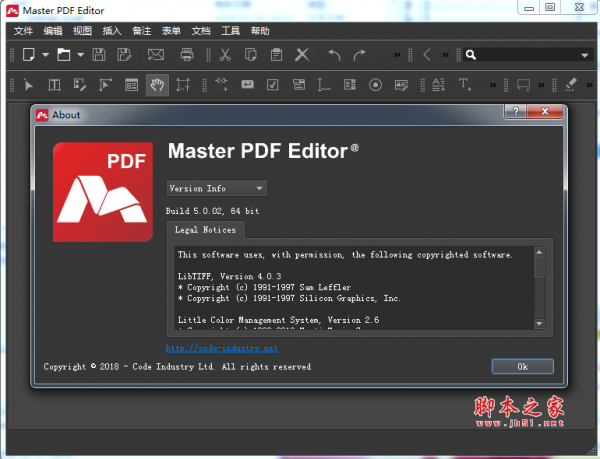
Task: Click the Print icon
Action: click(187, 55)
